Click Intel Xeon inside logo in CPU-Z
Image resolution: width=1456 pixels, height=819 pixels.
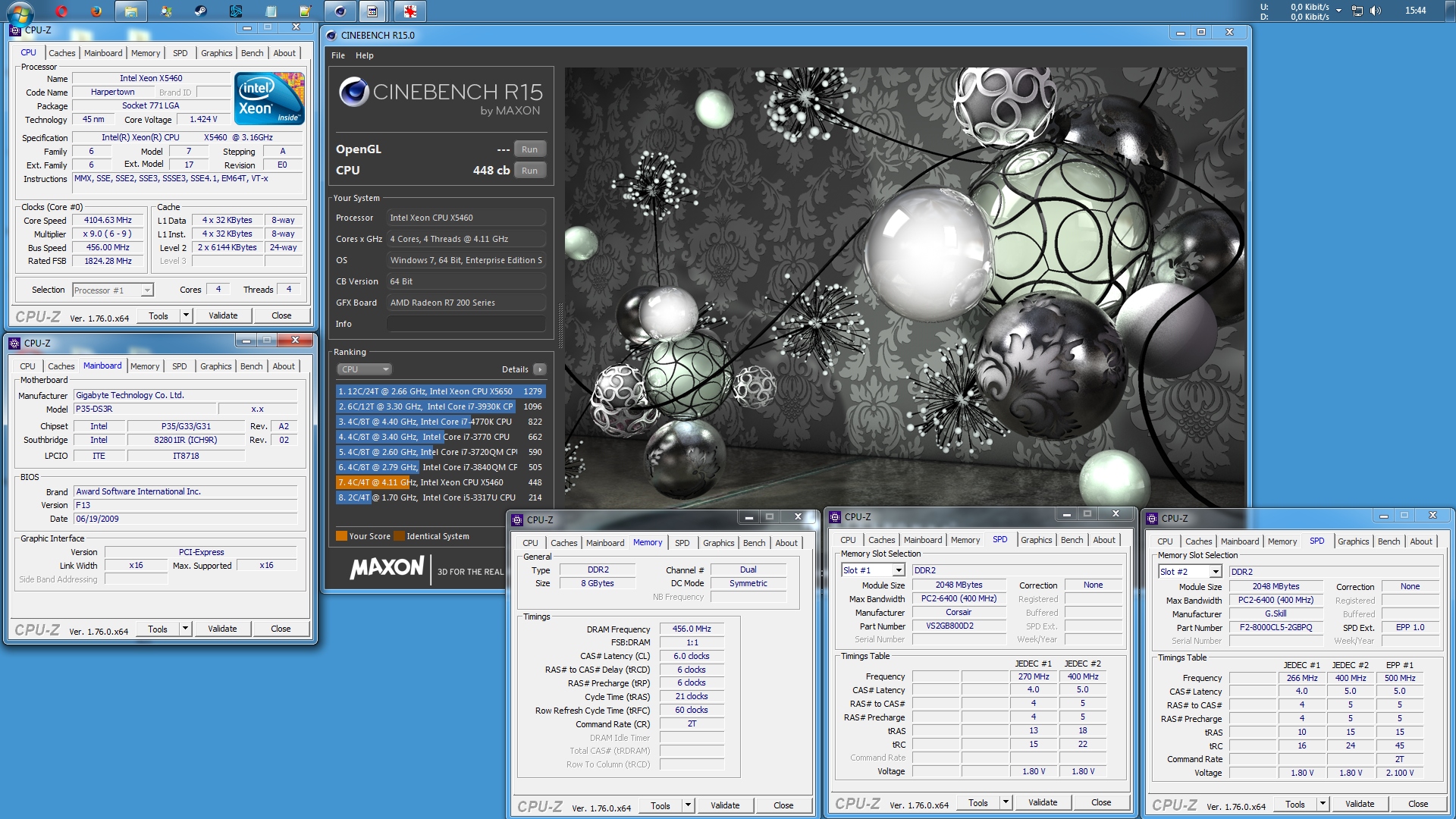[269, 98]
